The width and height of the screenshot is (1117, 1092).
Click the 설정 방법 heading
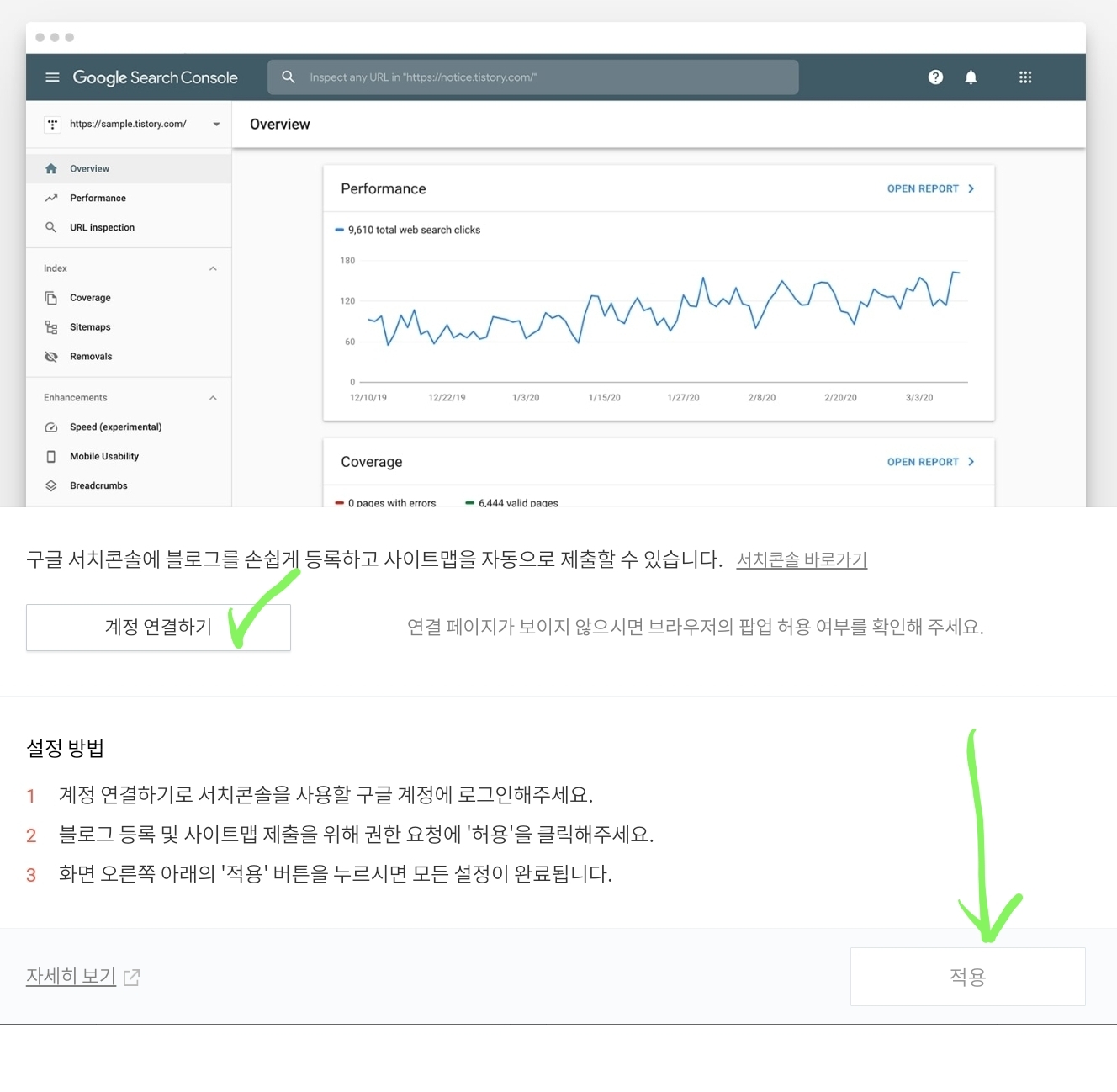click(x=66, y=749)
